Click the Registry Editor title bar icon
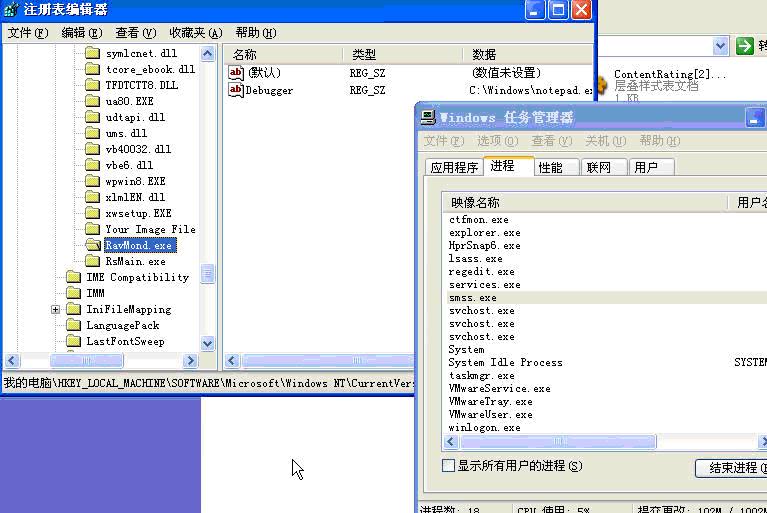Screen dimensions: 767x513 pyautogui.click(x=11, y=9)
